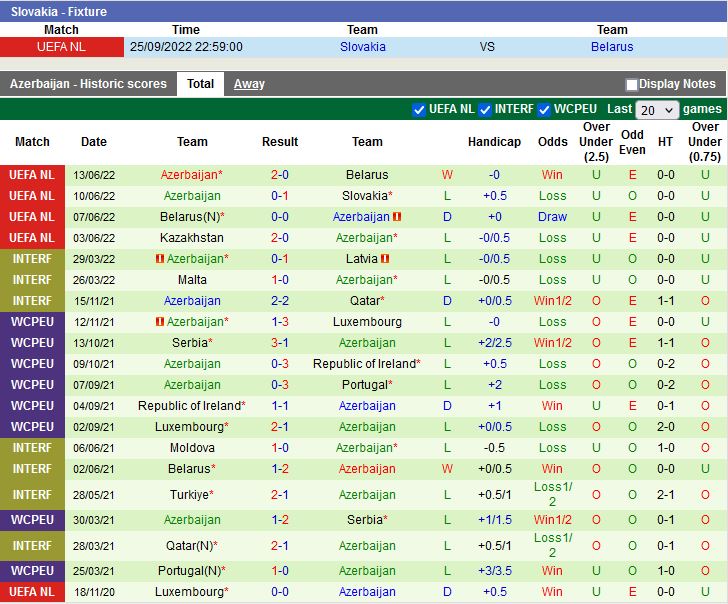Select Azerbaijan away team on 18/11/20 row
Image resolution: width=728 pixels, height=604 pixels.
367,592
